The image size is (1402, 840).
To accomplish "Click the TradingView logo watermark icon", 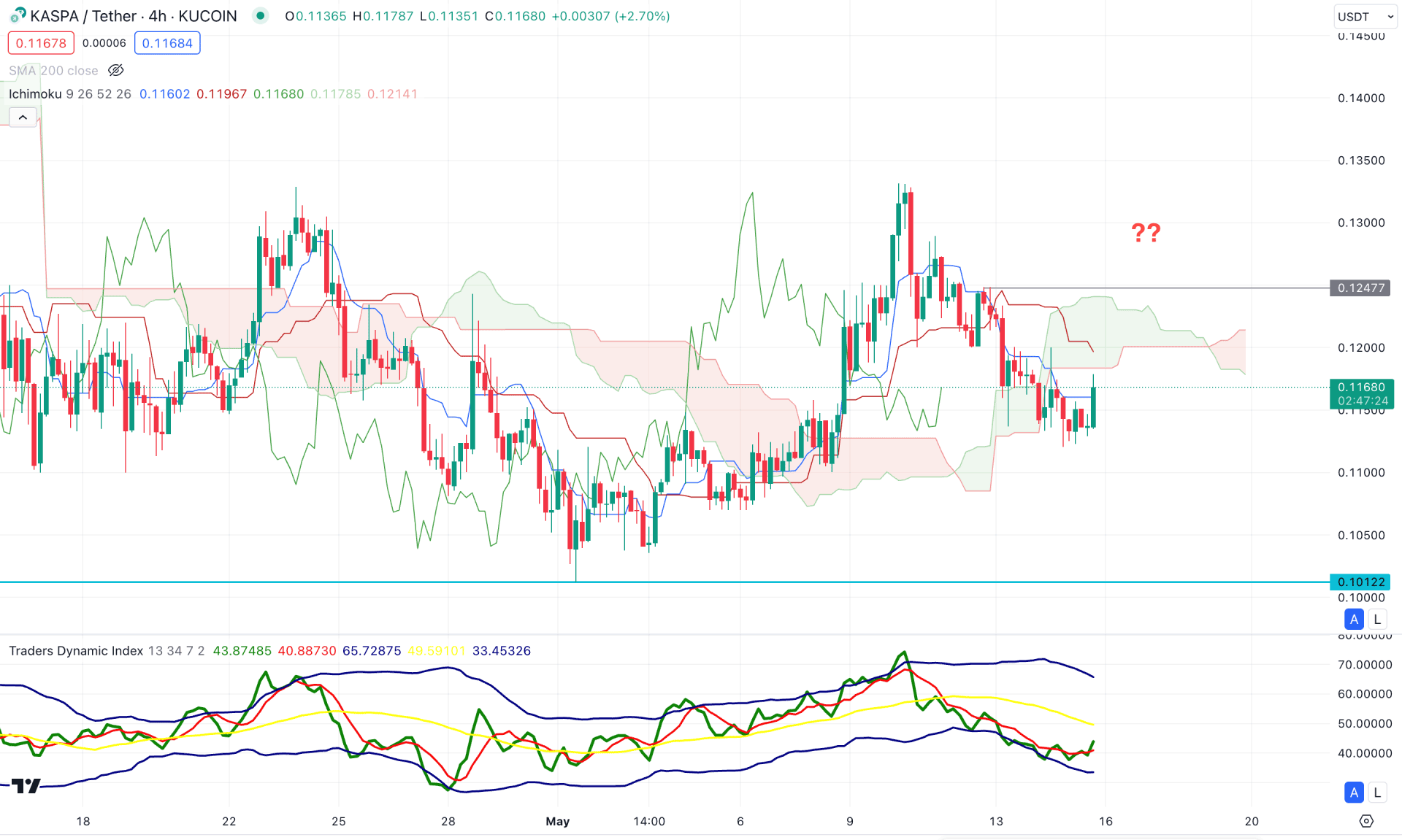I will click(x=26, y=786).
